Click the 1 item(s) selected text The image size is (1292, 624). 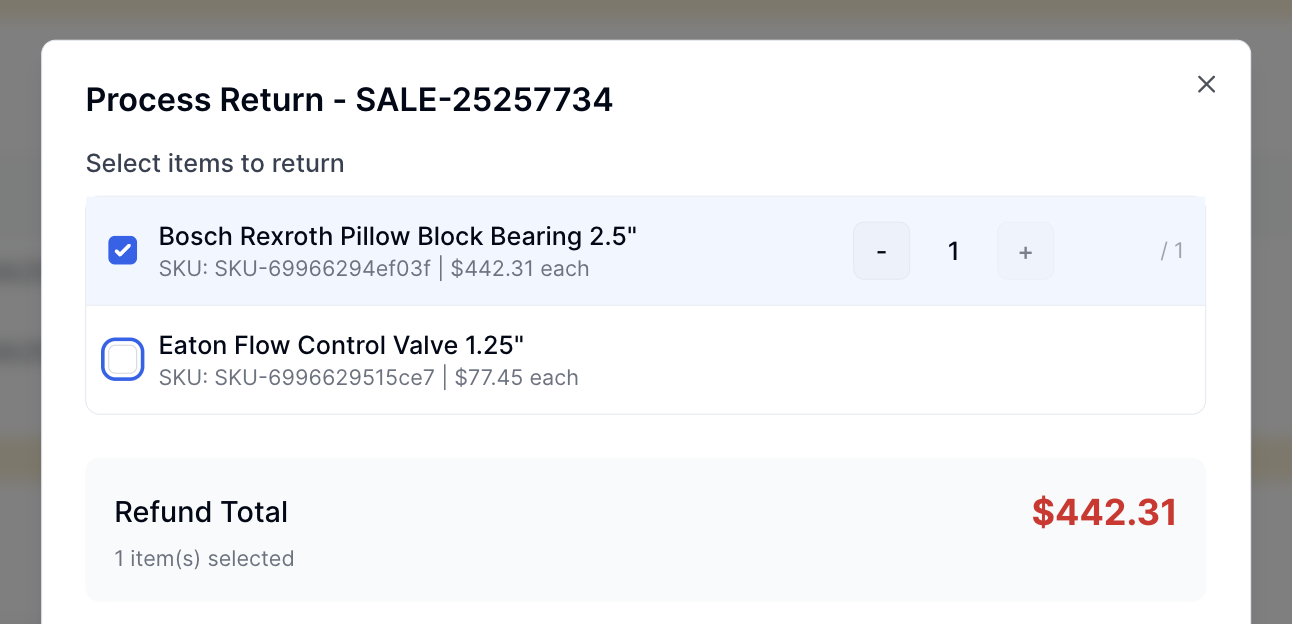tap(204, 559)
